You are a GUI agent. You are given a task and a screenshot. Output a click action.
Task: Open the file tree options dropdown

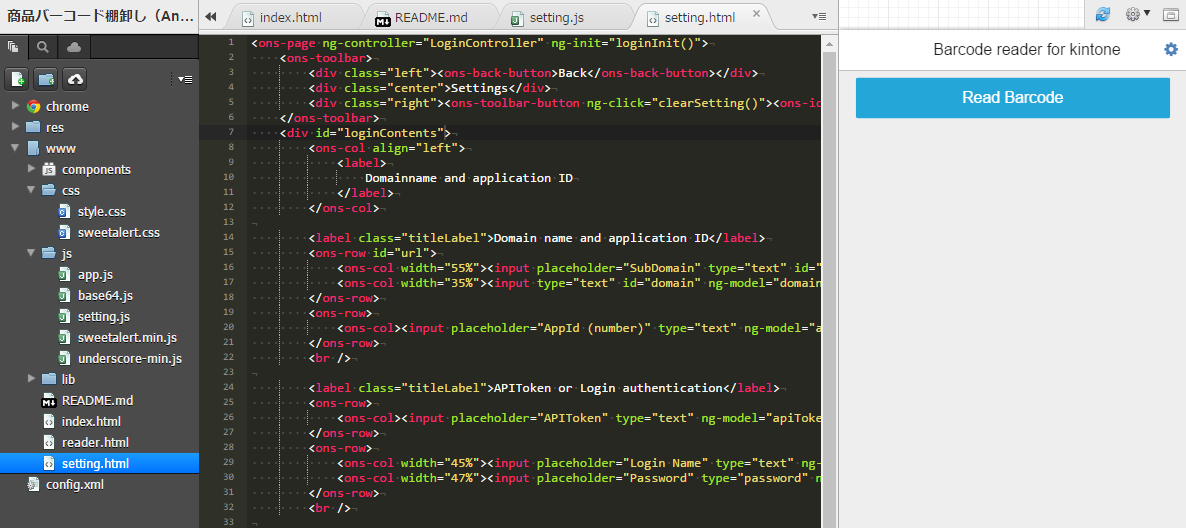coord(185,79)
